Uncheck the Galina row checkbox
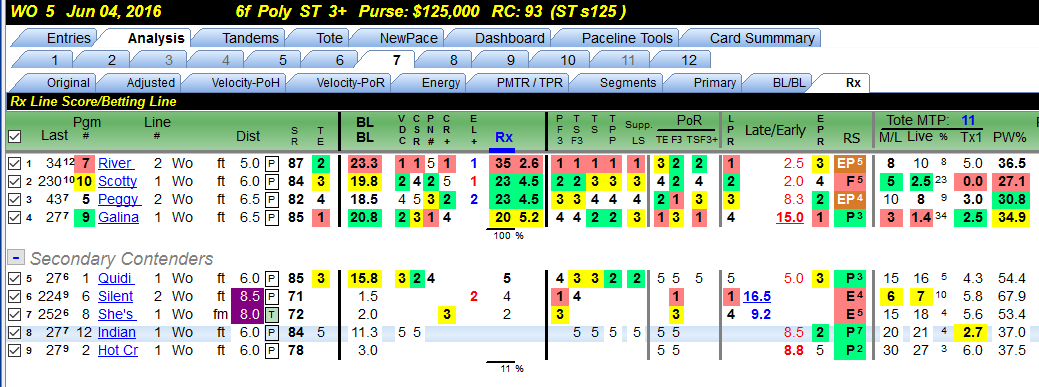1039x387 pixels. (x=14, y=217)
